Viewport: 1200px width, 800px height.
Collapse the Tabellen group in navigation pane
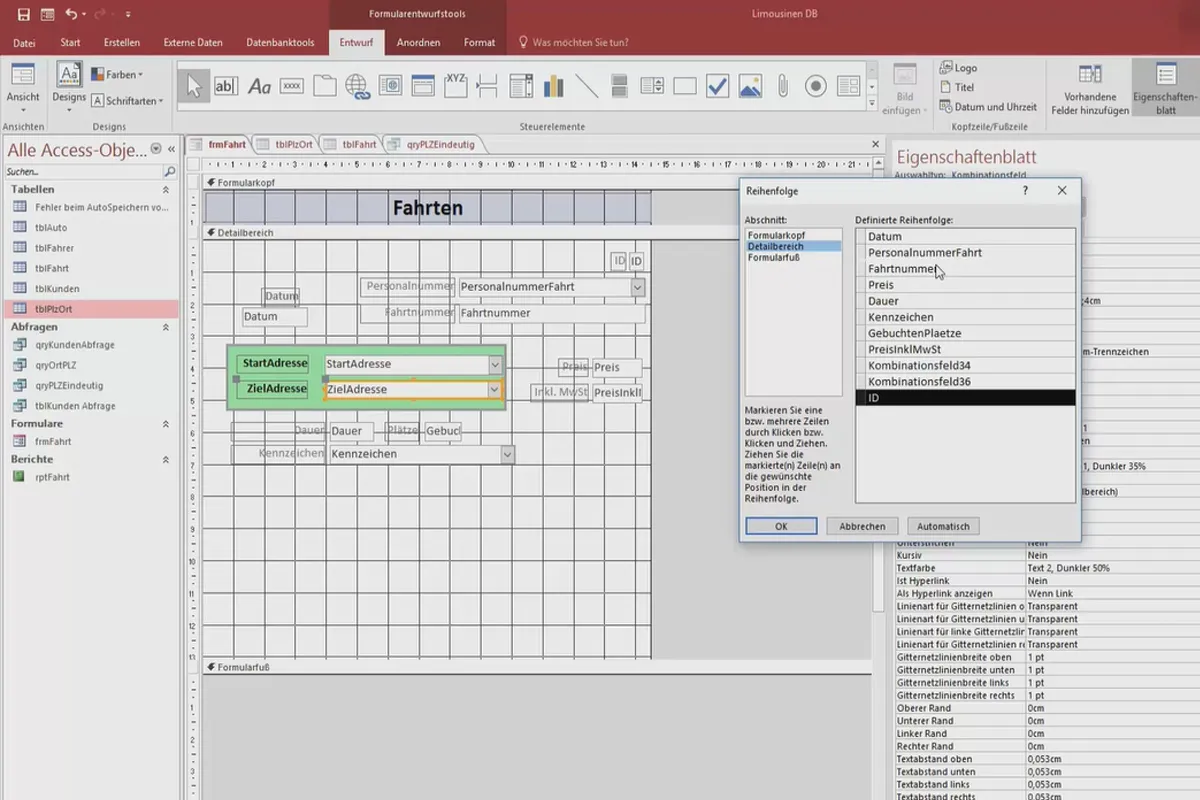coord(166,189)
